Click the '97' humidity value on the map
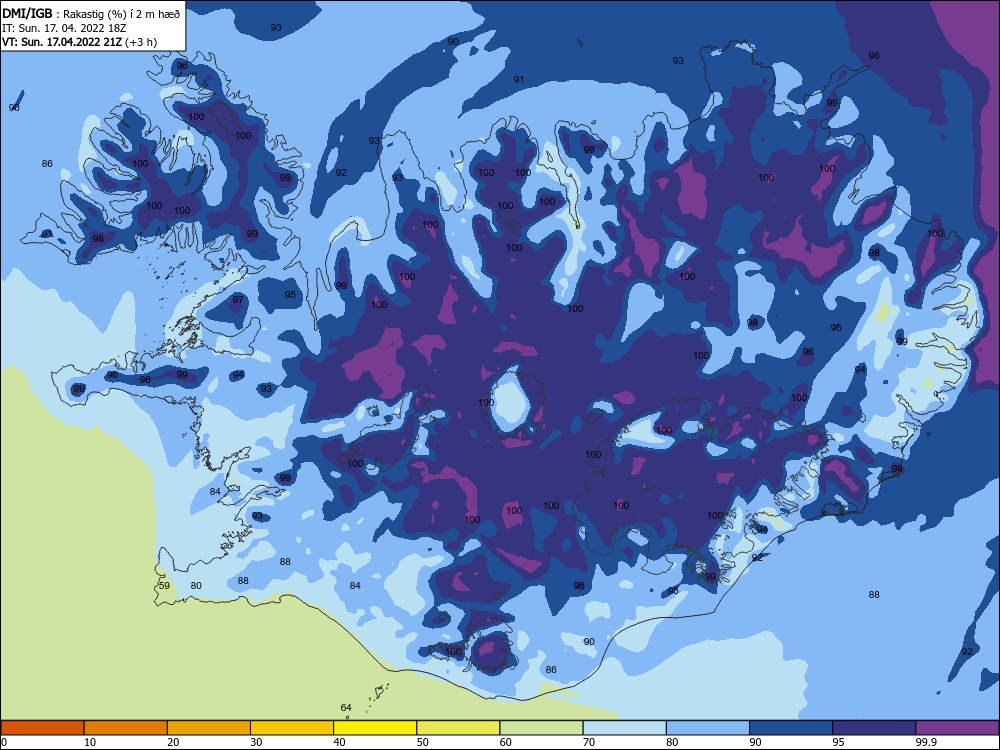 [238, 300]
